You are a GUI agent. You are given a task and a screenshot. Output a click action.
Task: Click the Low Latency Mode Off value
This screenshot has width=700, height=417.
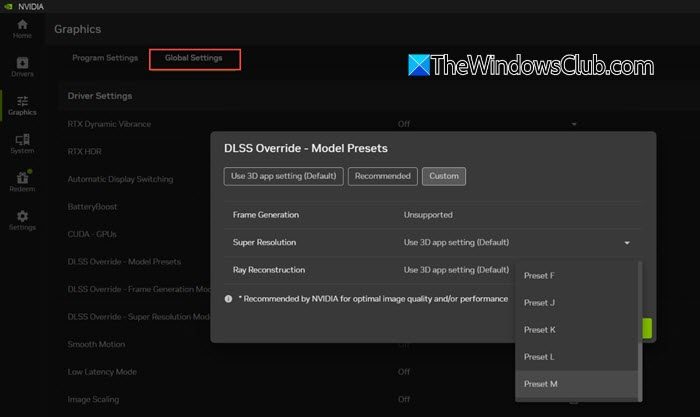click(x=404, y=372)
